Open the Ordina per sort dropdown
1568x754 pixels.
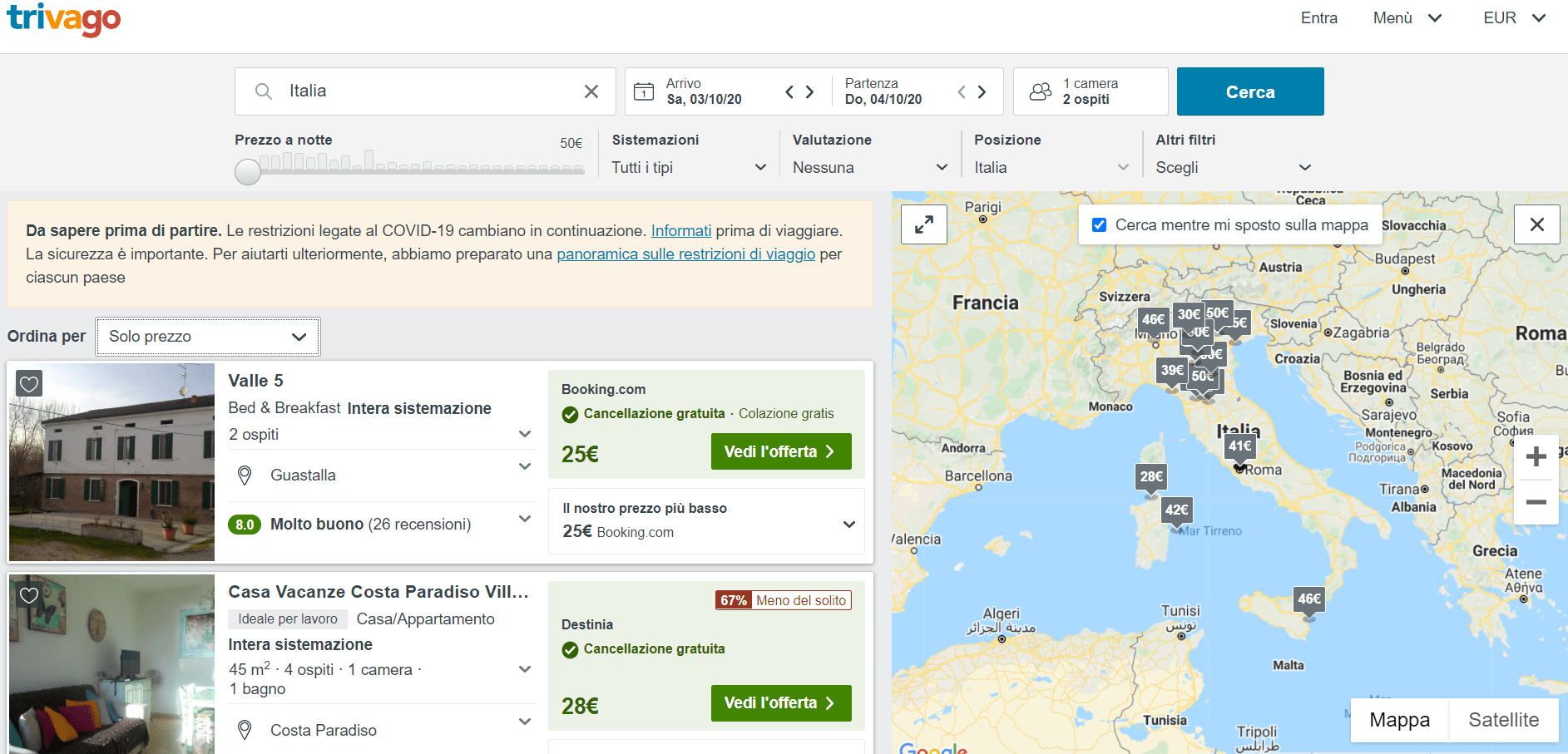pyautogui.click(x=208, y=337)
